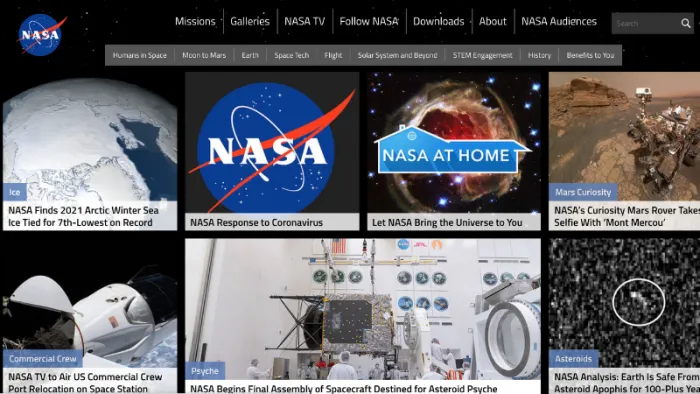The width and height of the screenshot is (700, 394).
Task: Click the Psyche category tag
Action: pyautogui.click(x=205, y=371)
